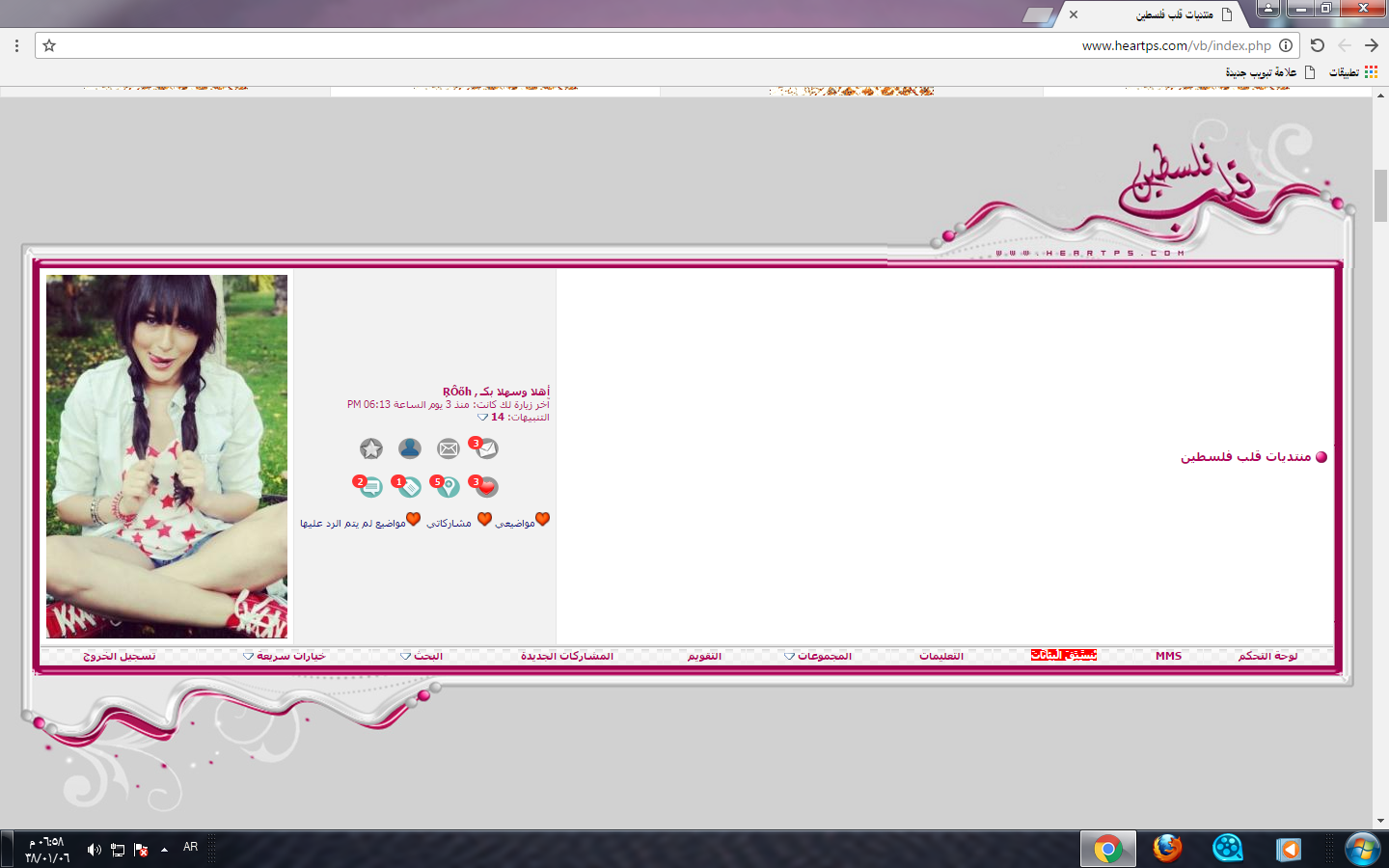Click the tag icon with badge 1

coord(409,487)
